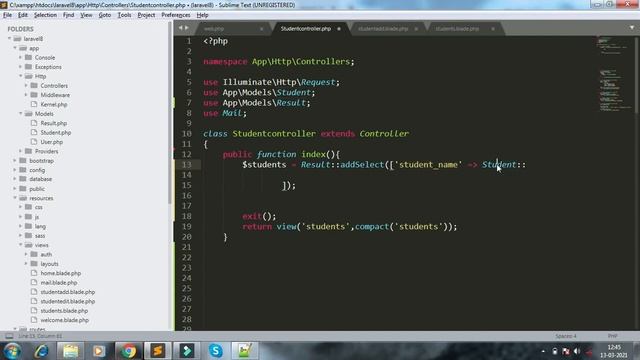Close the students.blade.php tab
The image size is (640, 360).
(493, 29)
